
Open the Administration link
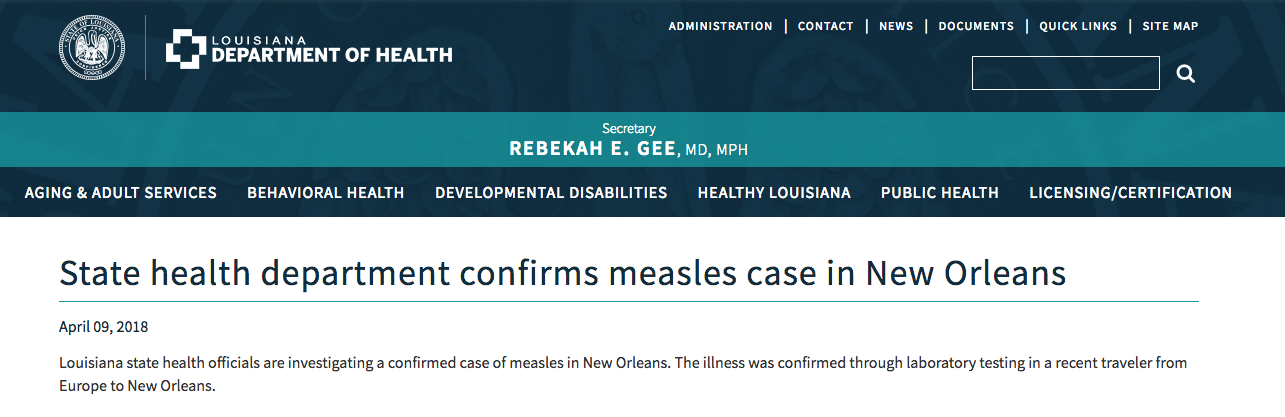tap(720, 27)
